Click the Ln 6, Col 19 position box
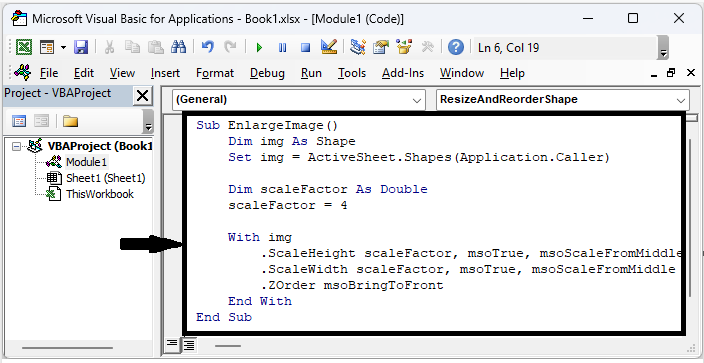Image resolution: width=704 pixels, height=363 pixels. 565,48
